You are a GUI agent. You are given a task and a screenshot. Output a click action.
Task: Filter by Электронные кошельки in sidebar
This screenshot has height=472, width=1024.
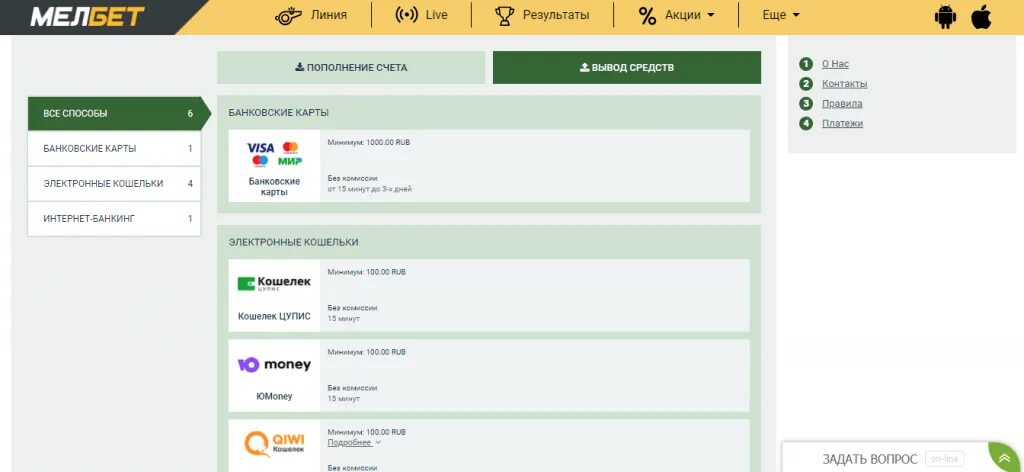point(114,183)
